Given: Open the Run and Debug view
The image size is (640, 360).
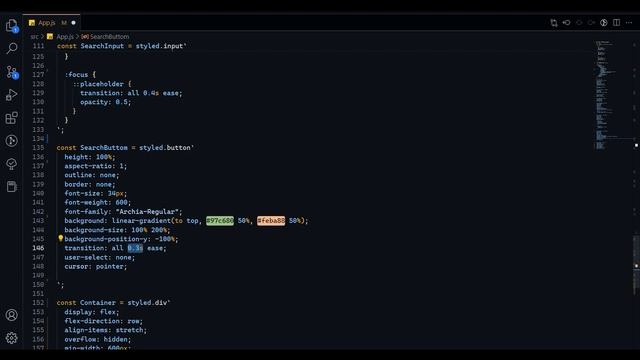Looking at the screenshot, I should click(11, 95).
